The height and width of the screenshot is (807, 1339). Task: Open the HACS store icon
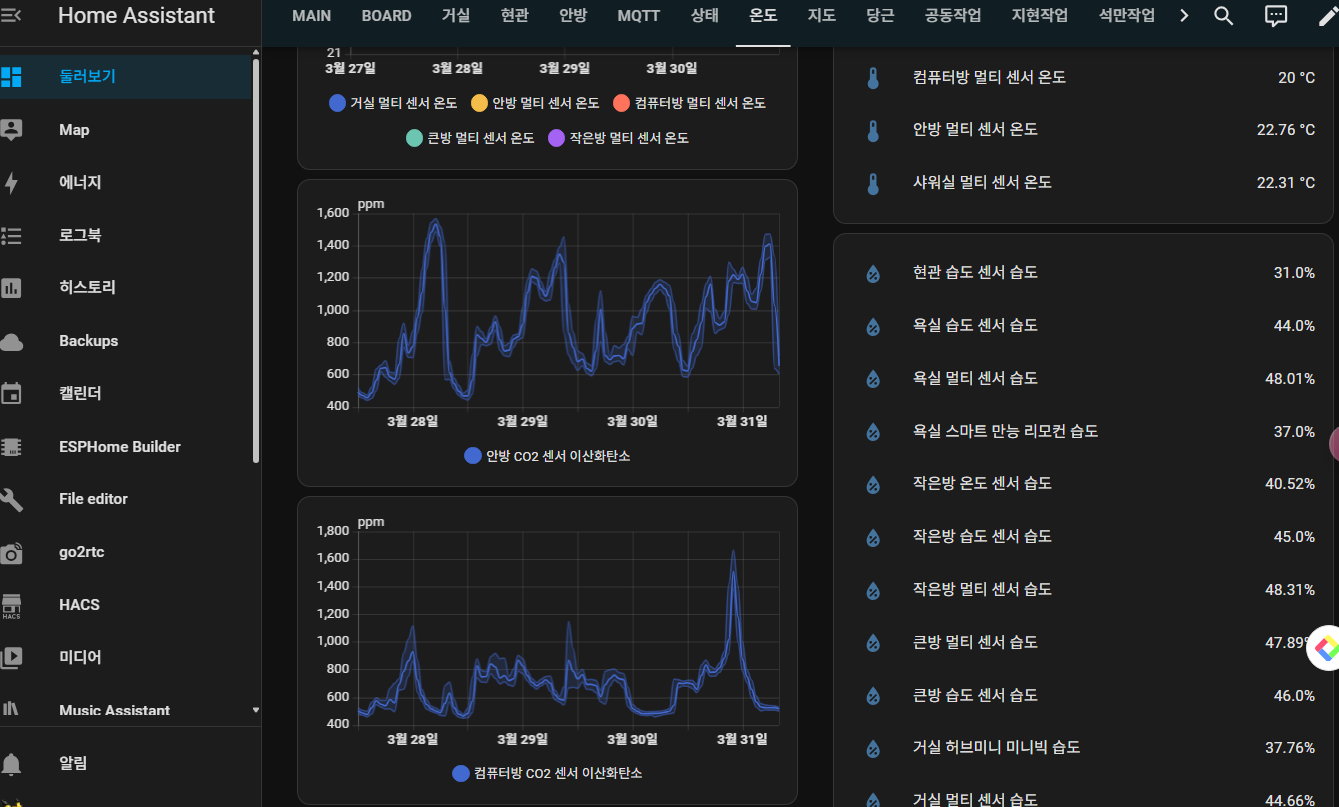click(x=11, y=605)
